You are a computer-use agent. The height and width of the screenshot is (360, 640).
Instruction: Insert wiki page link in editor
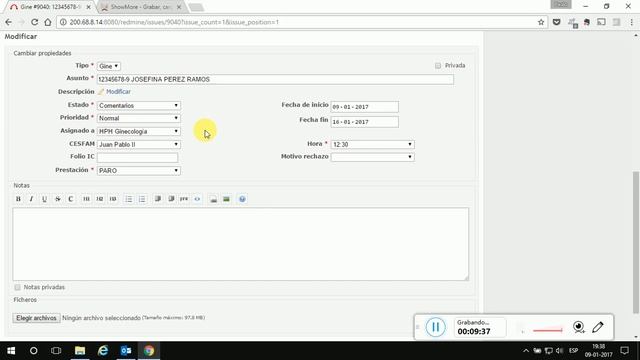[x=213, y=199]
